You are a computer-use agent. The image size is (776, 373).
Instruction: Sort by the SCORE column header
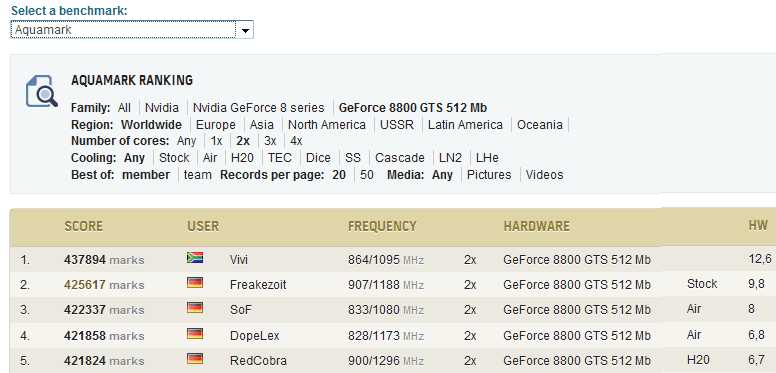pos(83,227)
